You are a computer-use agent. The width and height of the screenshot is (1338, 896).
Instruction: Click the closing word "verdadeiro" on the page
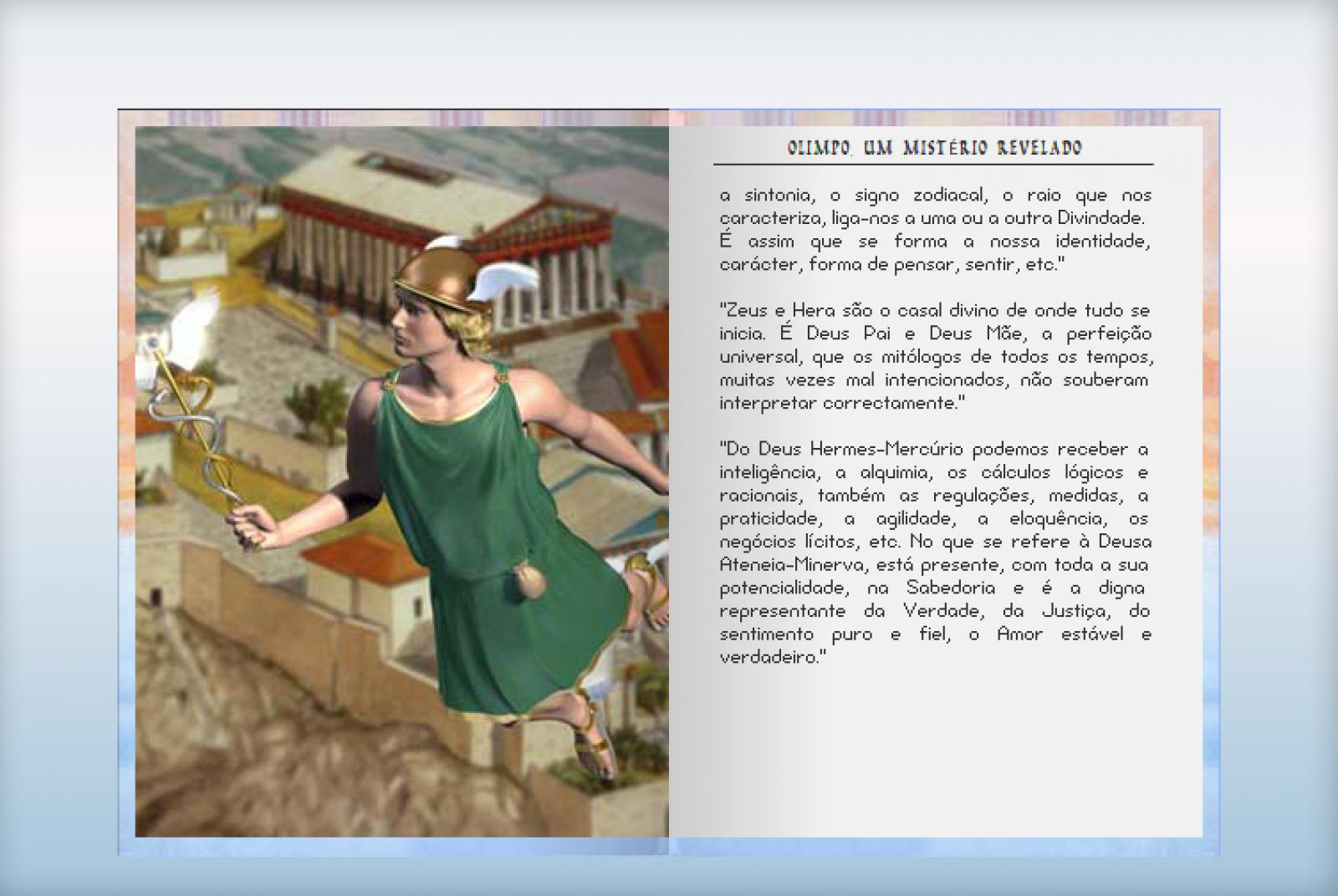point(769,657)
